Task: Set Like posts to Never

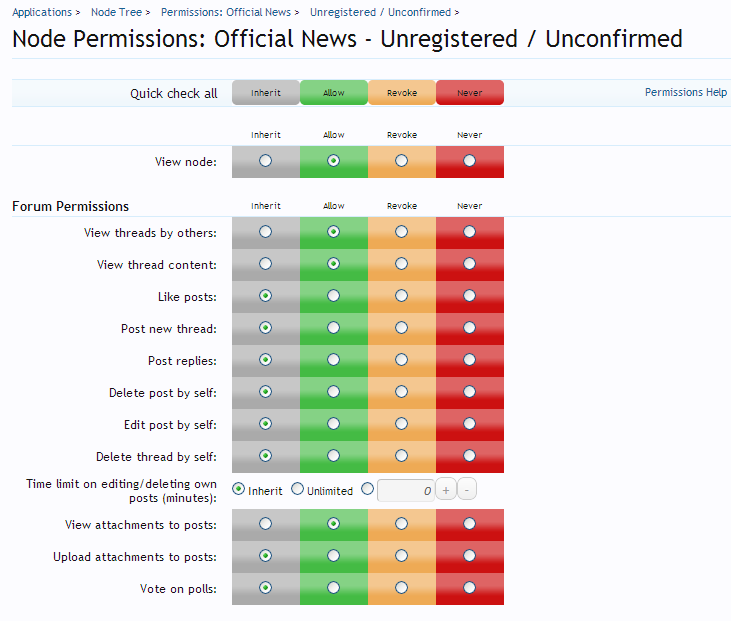Action: pyautogui.click(x=469, y=296)
